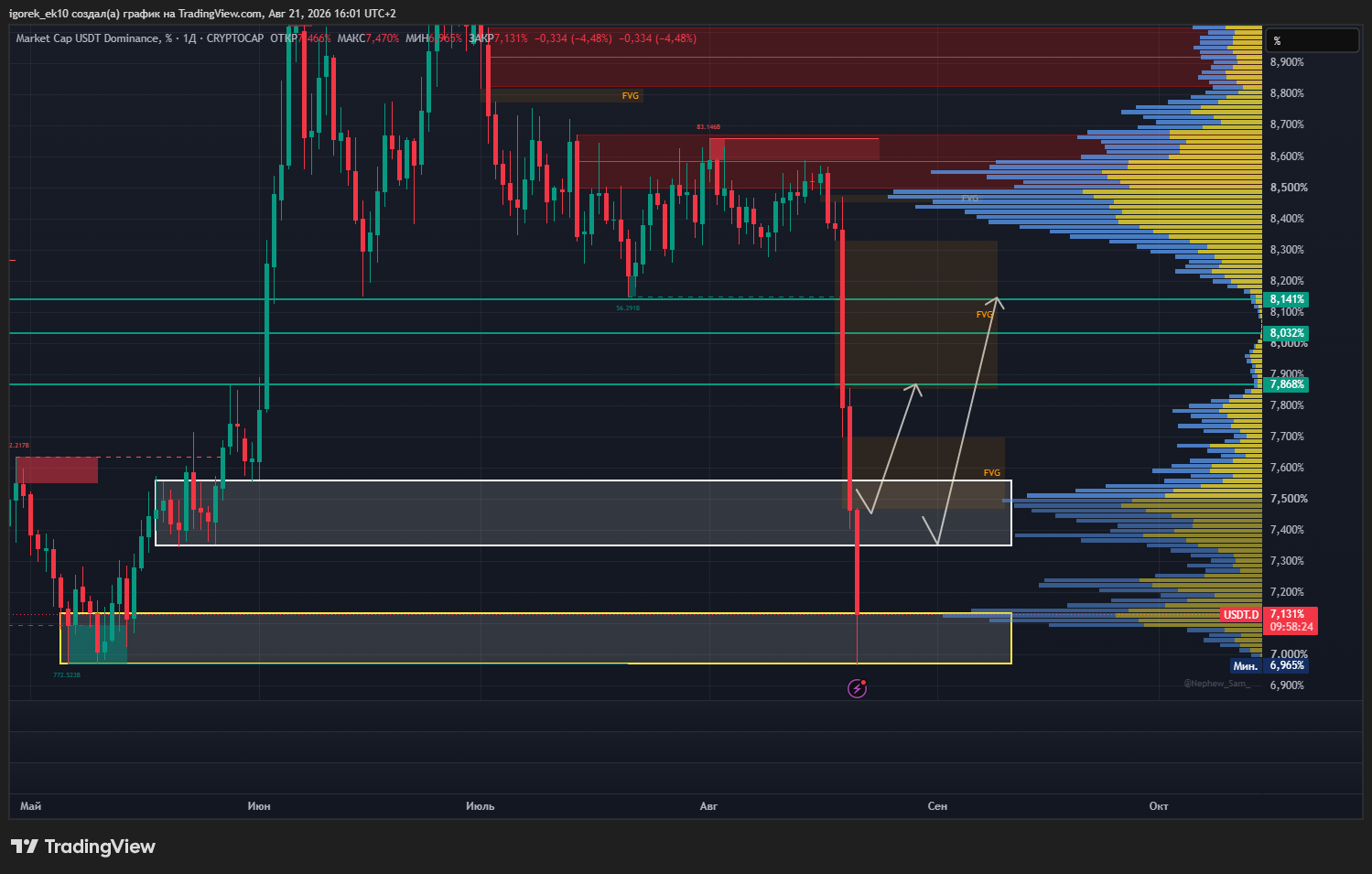The height and width of the screenshot is (874, 1372).
Task: Click the 8,500% price axis label
Action: pyautogui.click(x=1289, y=188)
